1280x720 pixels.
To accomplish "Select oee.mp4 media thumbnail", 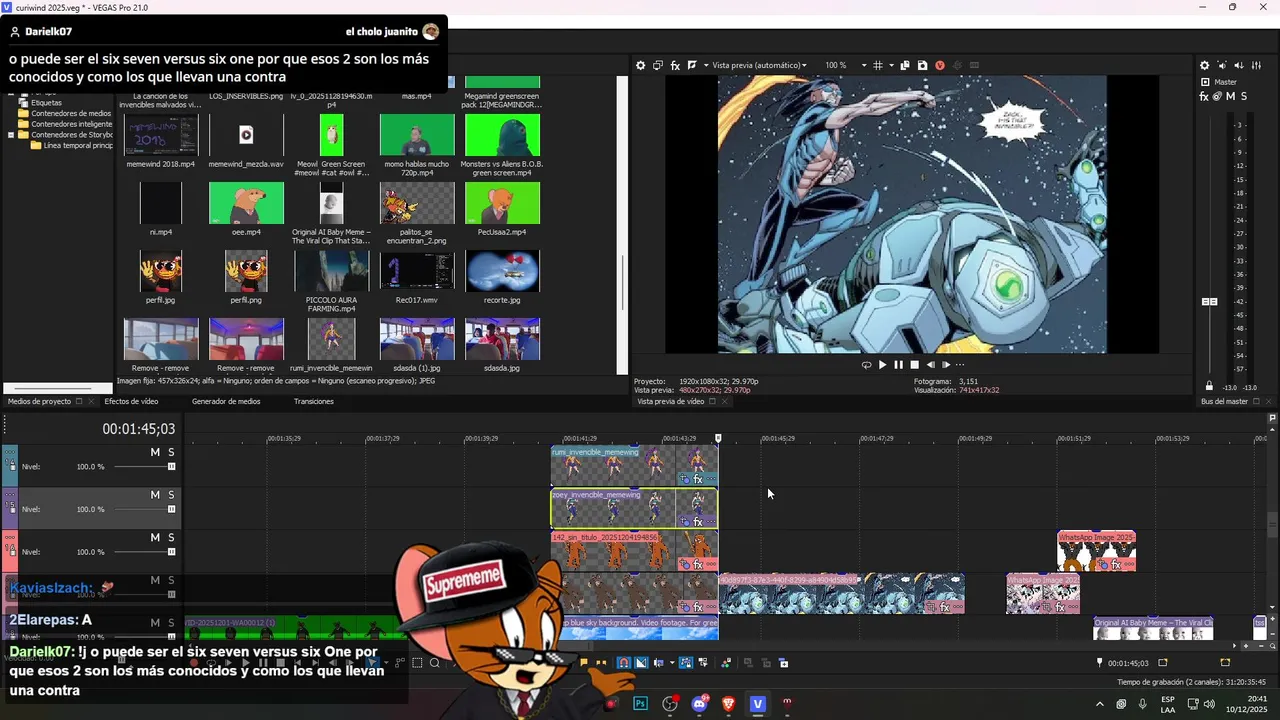I will tap(246, 204).
